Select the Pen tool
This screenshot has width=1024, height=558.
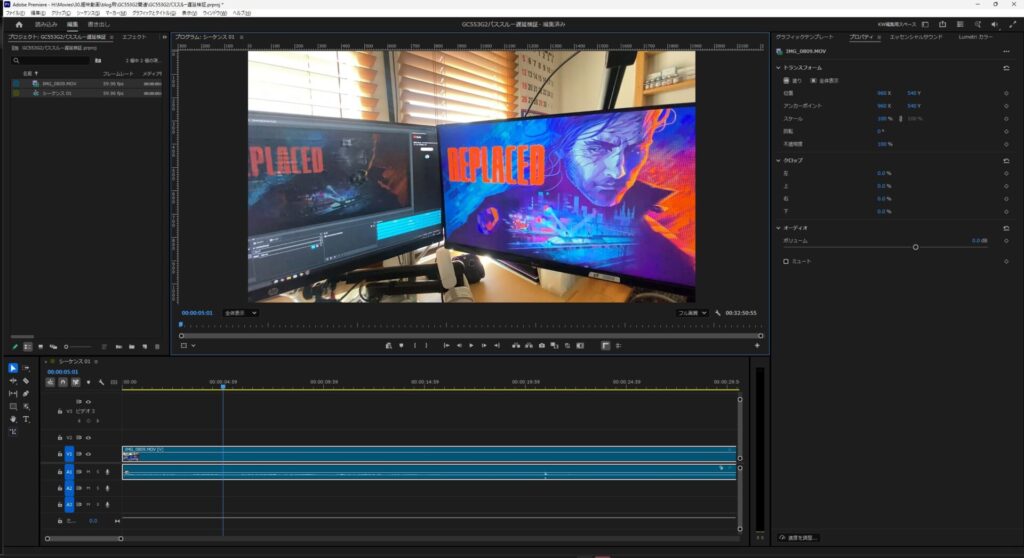(x=26, y=394)
